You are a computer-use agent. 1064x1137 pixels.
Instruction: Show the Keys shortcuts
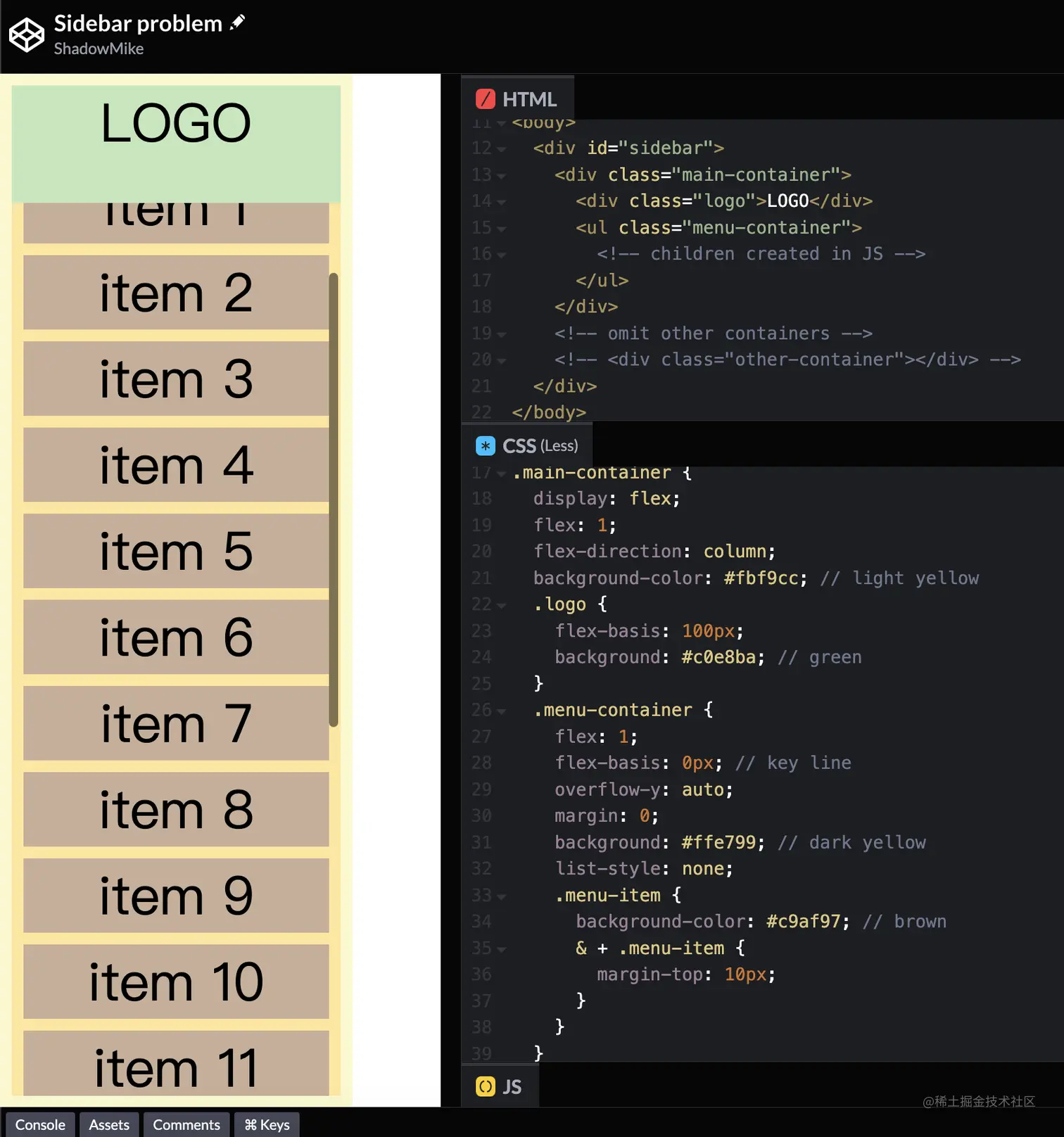(x=267, y=1124)
